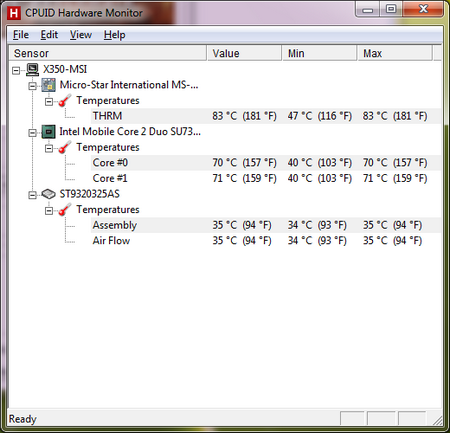Screen dimensions: 450x433
Task: Select the Core #1 sensor row
Action: [266, 178]
